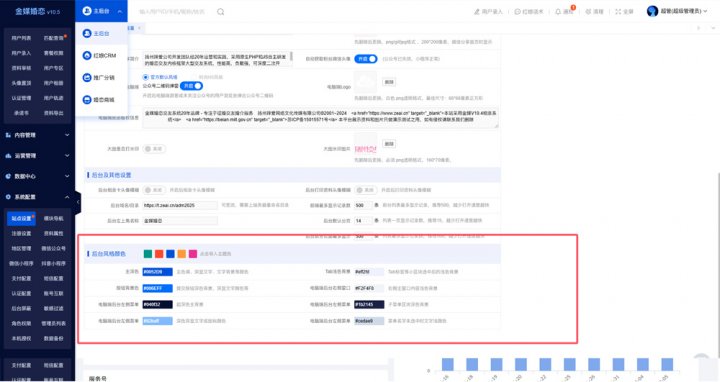Click the 用户录入 pencil icon

(477, 11)
